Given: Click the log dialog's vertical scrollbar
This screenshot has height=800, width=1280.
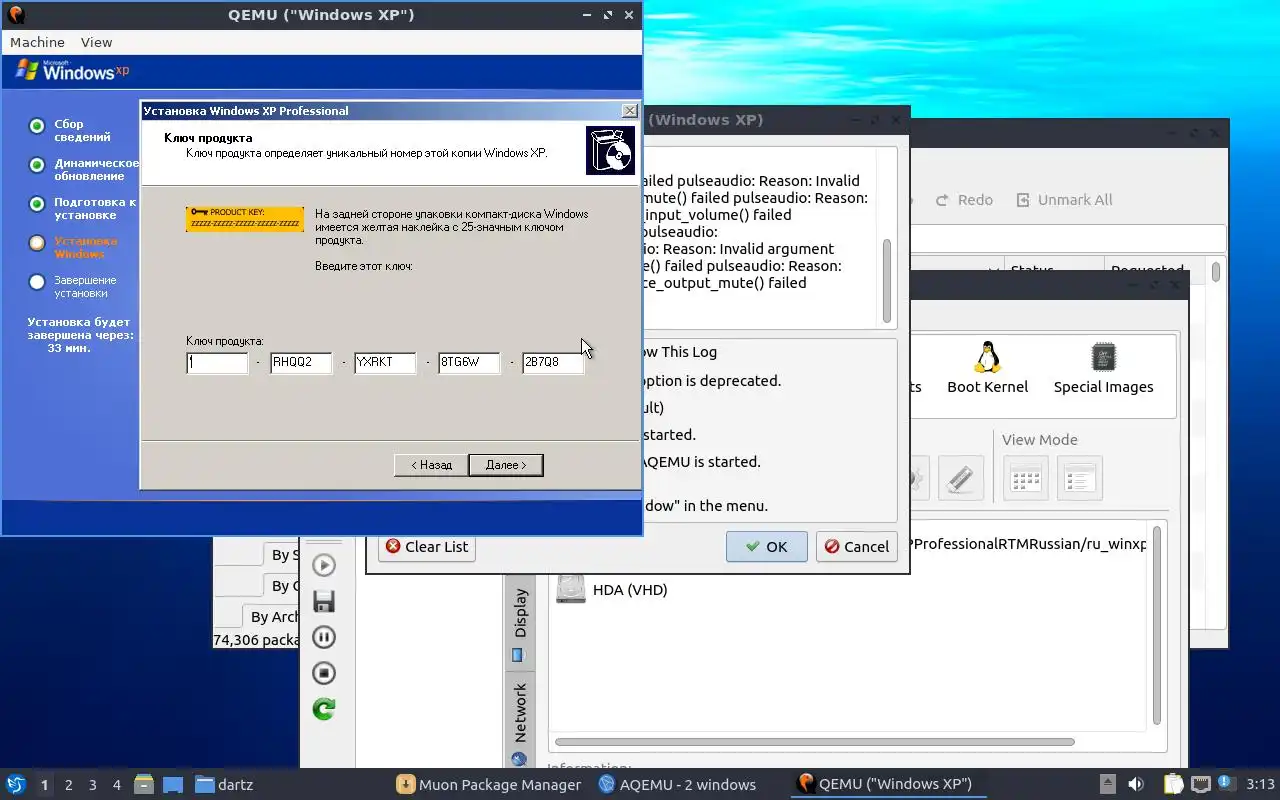Looking at the screenshot, I should 886,281.
